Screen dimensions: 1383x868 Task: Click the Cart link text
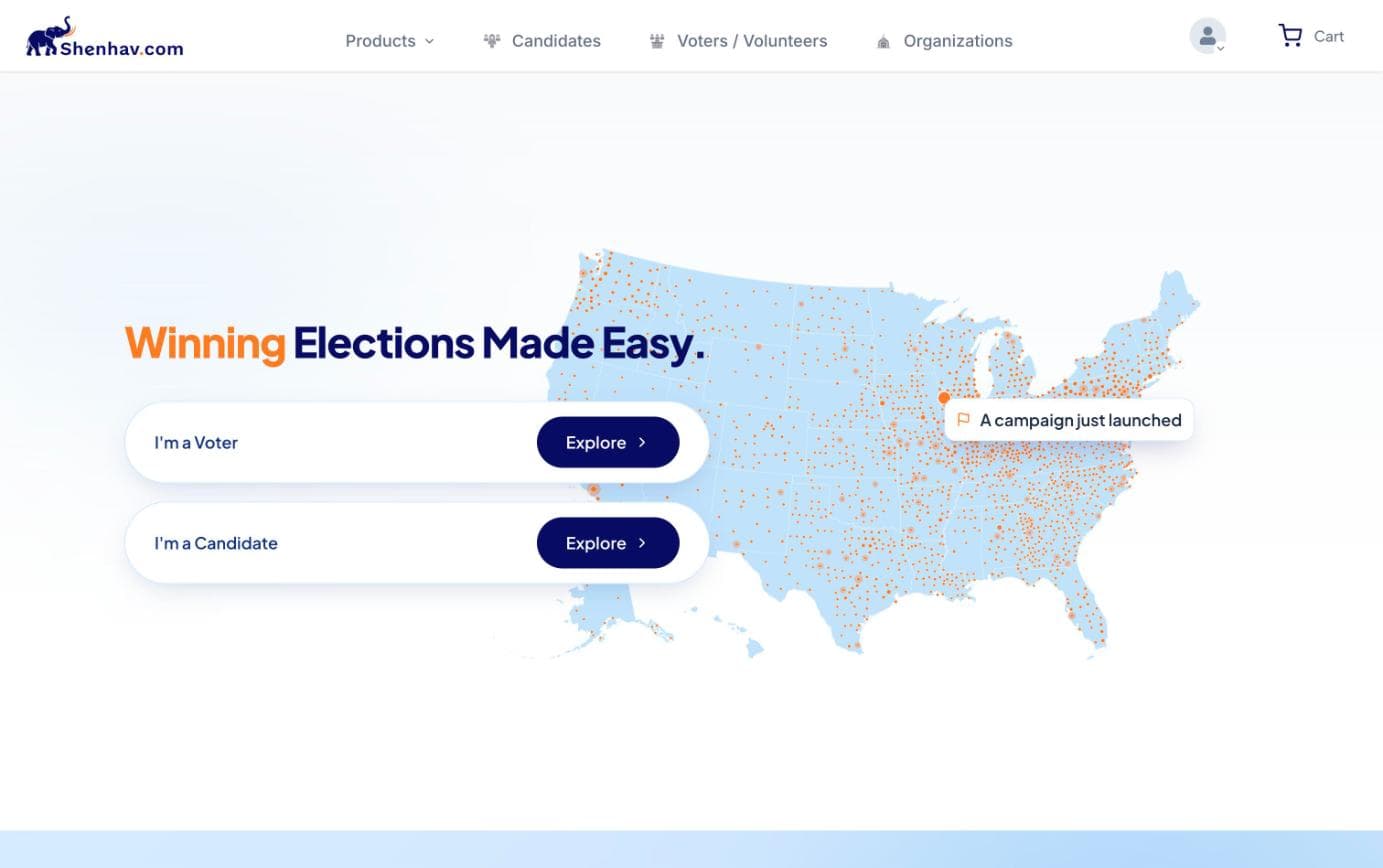pyautogui.click(x=1329, y=36)
